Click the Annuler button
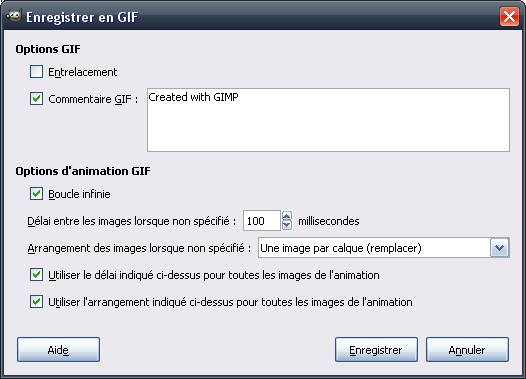This screenshot has width=526, height=379. pyautogui.click(x=467, y=350)
